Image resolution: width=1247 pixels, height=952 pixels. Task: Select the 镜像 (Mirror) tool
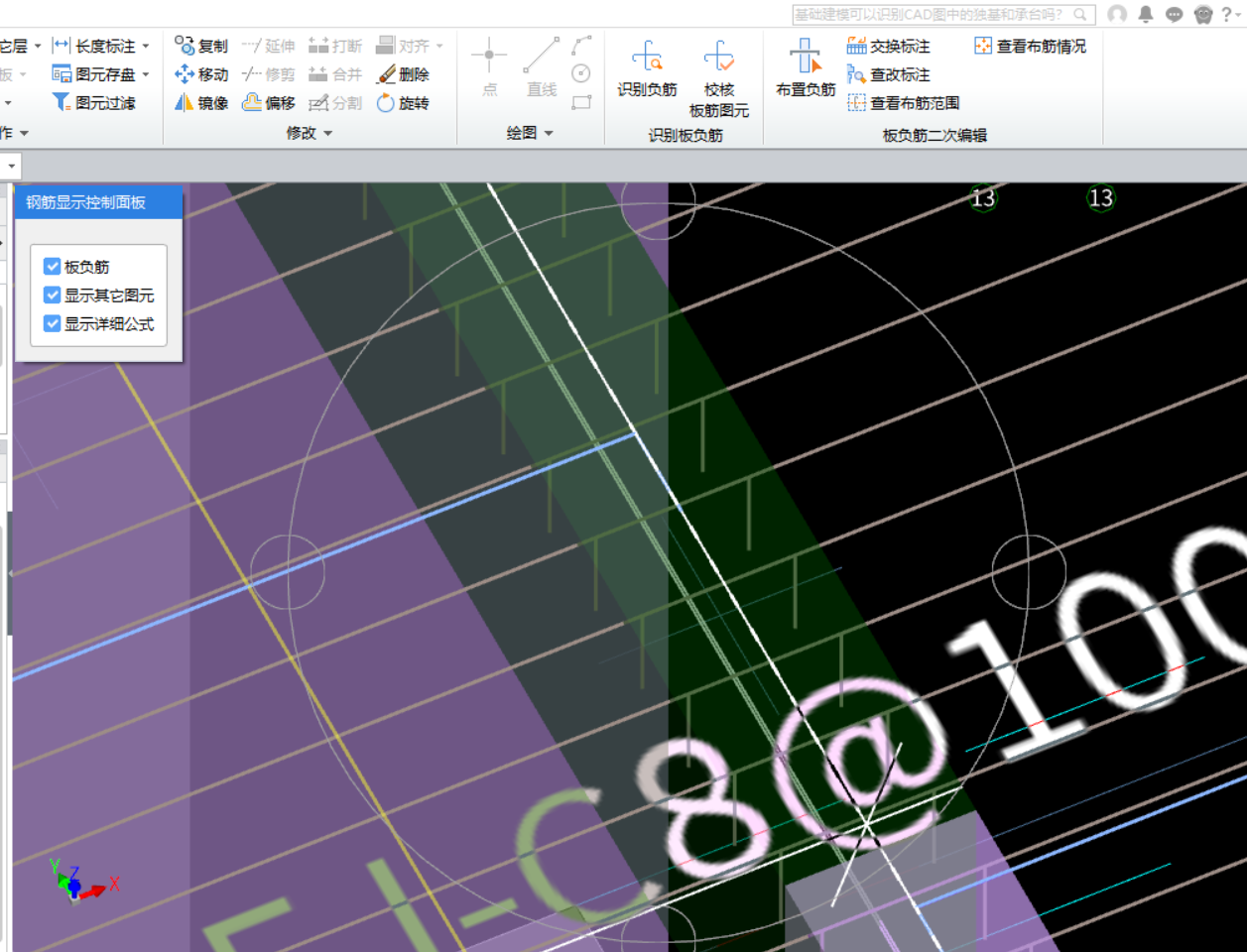(x=201, y=103)
